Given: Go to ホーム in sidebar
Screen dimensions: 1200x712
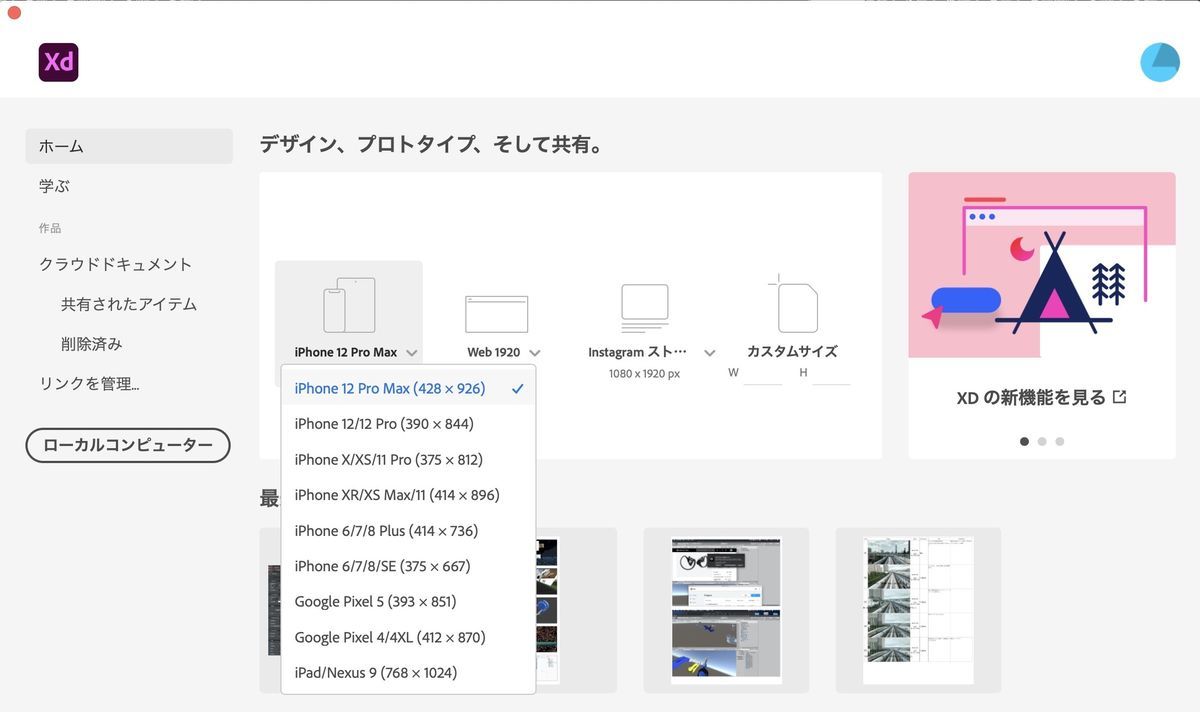Looking at the screenshot, I should coord(129,146).
